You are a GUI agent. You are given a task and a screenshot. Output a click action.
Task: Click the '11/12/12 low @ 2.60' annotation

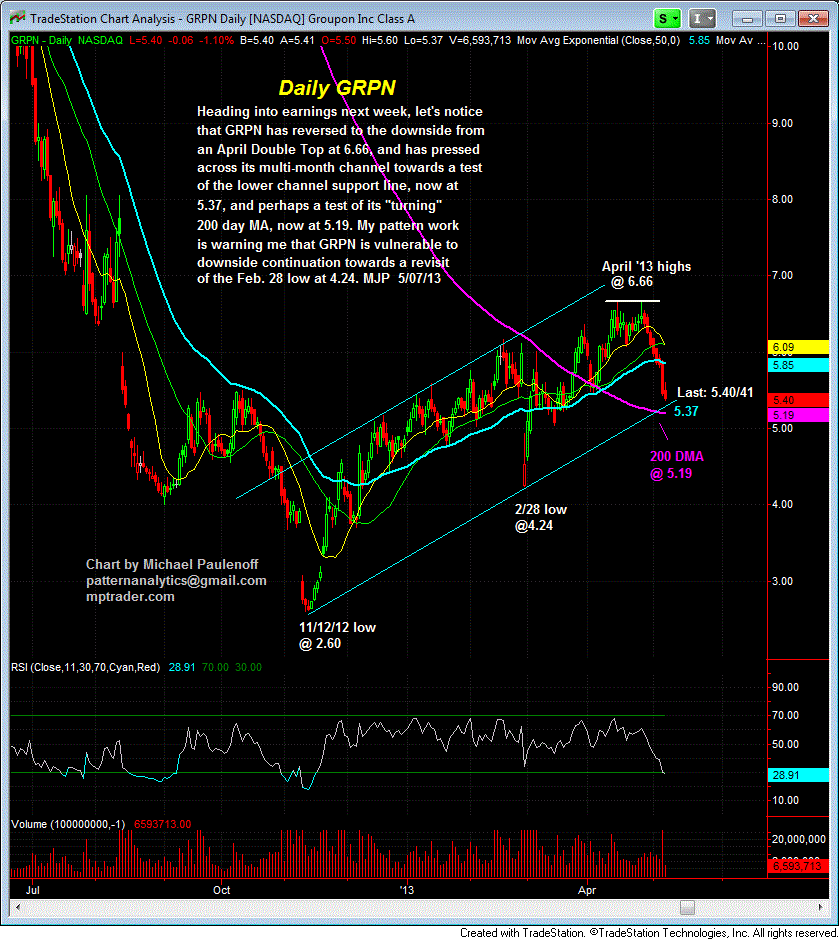tap(337, 635)
